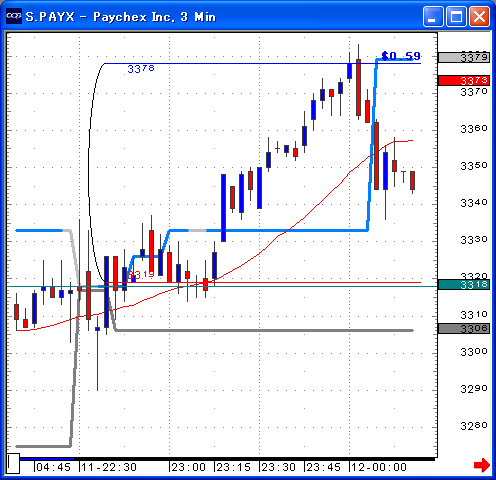This screenshot has width=496, height=480.
Task: Select the red 3373 price marker
Action: tap(464, 80)
